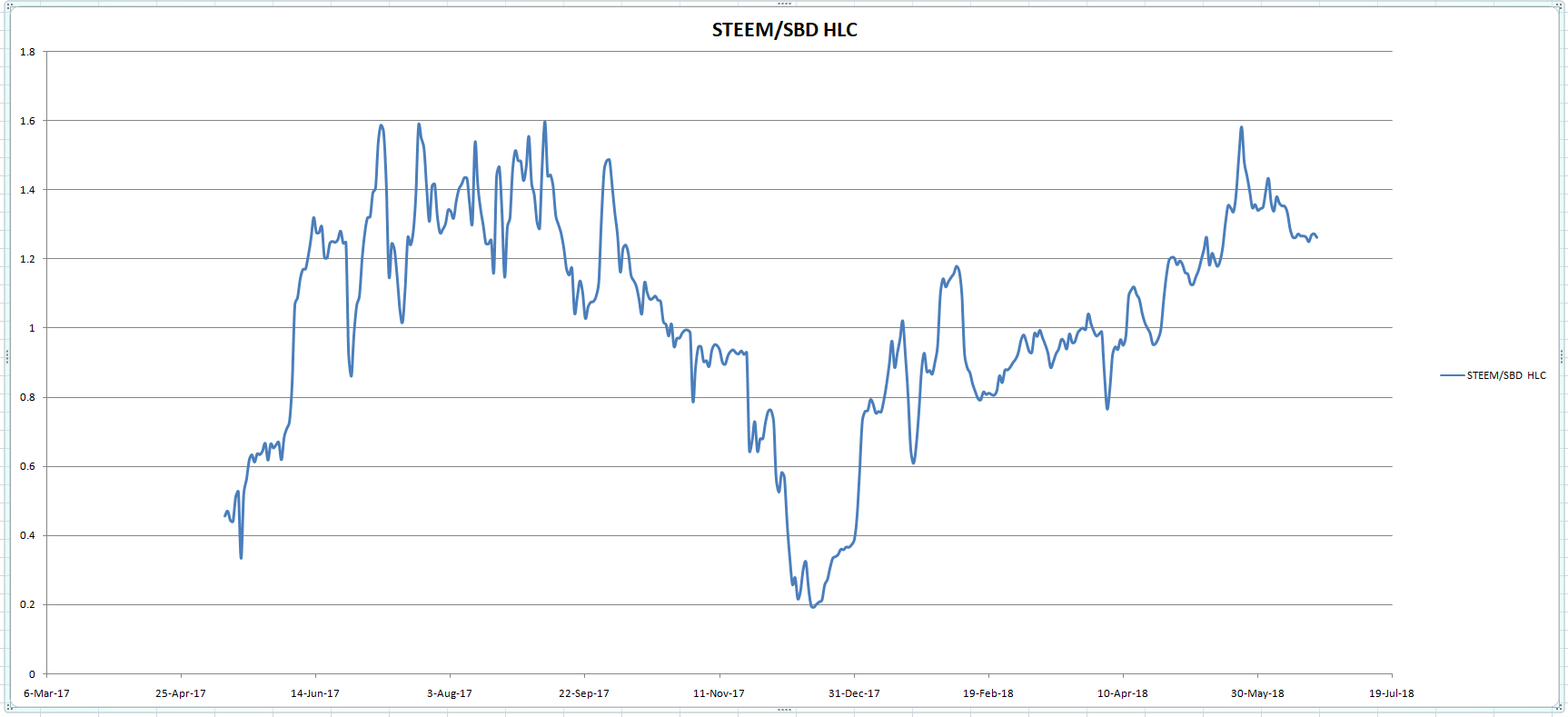The image size is (1568, 717).
Task: Click the bottom-center chart resize handle
Action: point(784,710)
